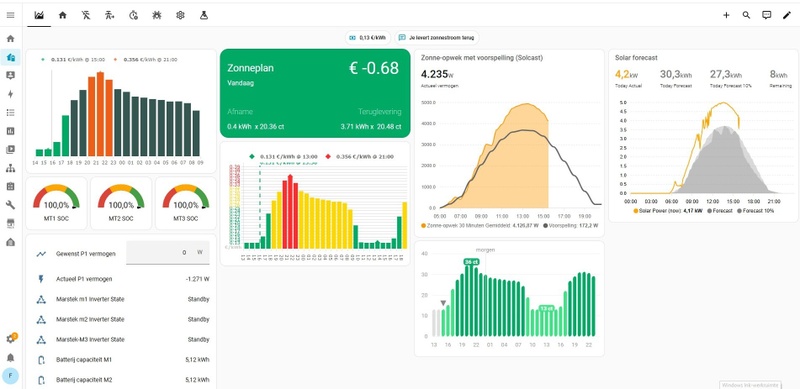Click the triangle icon of Marstek m1 Inverter

41,299
